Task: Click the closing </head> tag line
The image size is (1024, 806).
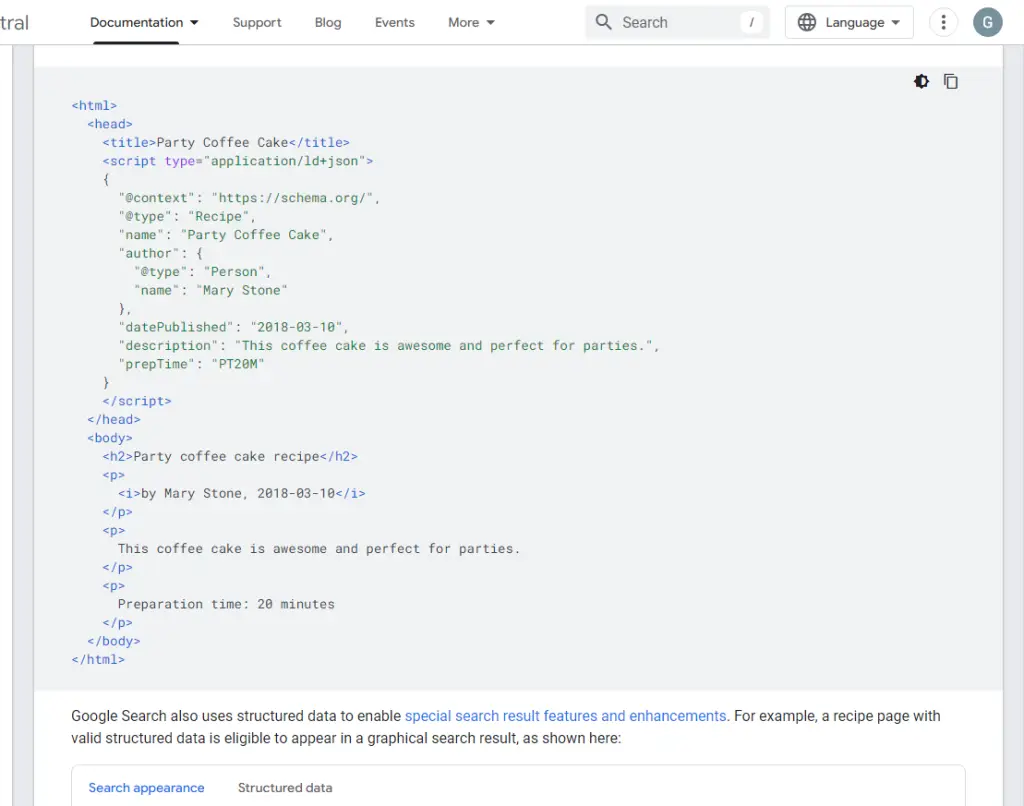Action: (x=114, y=419)
